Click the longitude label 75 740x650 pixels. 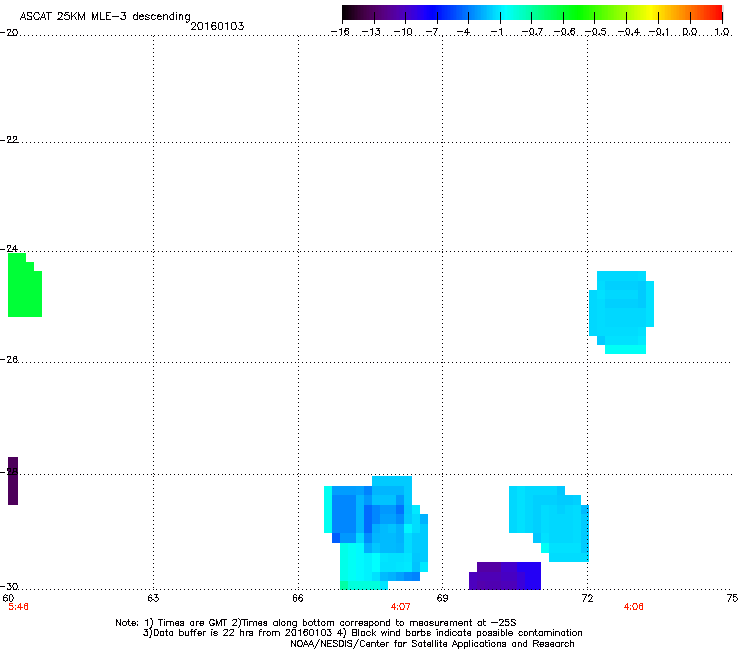click(732, 598)
